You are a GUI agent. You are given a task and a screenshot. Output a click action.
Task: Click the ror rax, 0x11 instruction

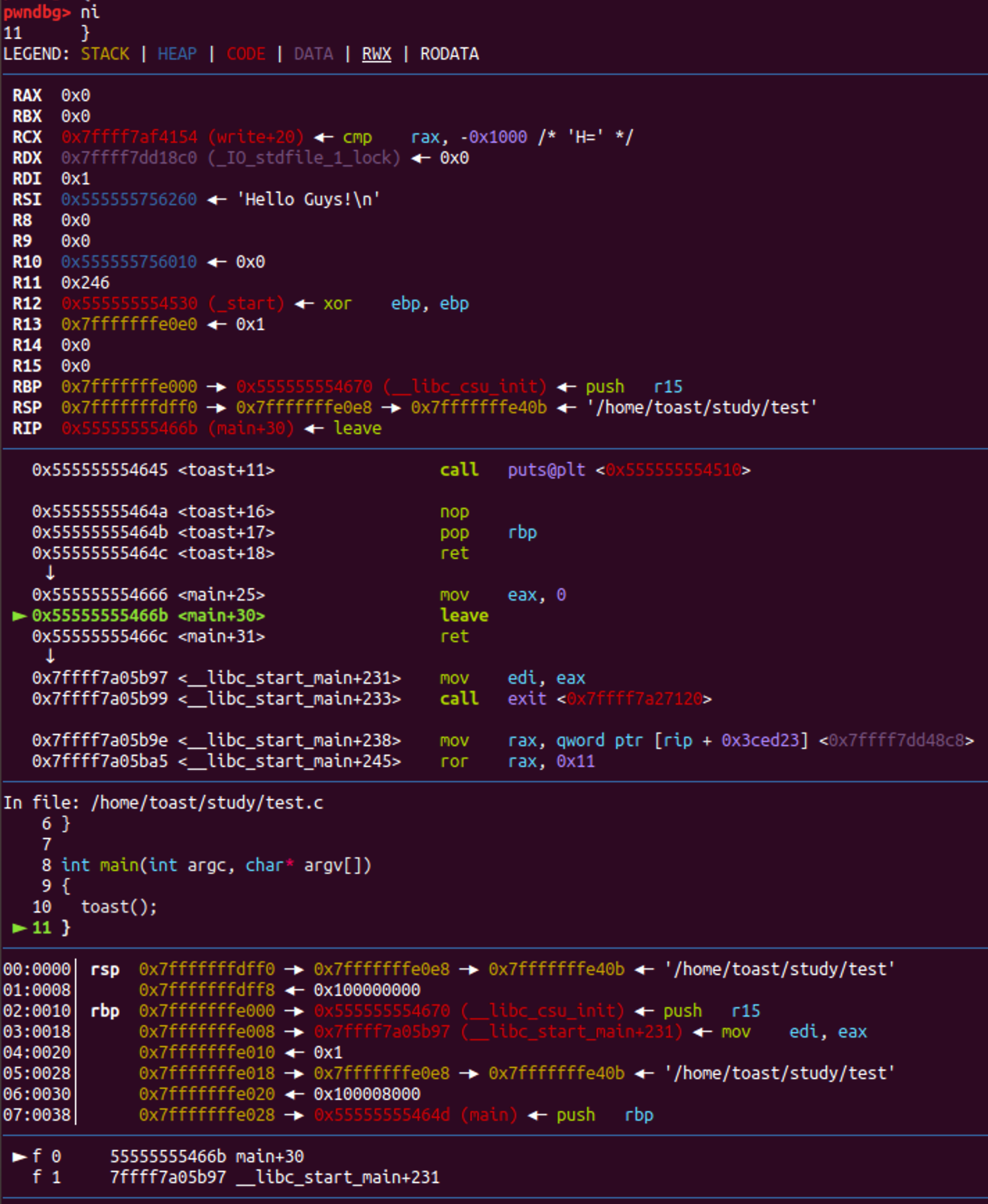click(517, 761)
